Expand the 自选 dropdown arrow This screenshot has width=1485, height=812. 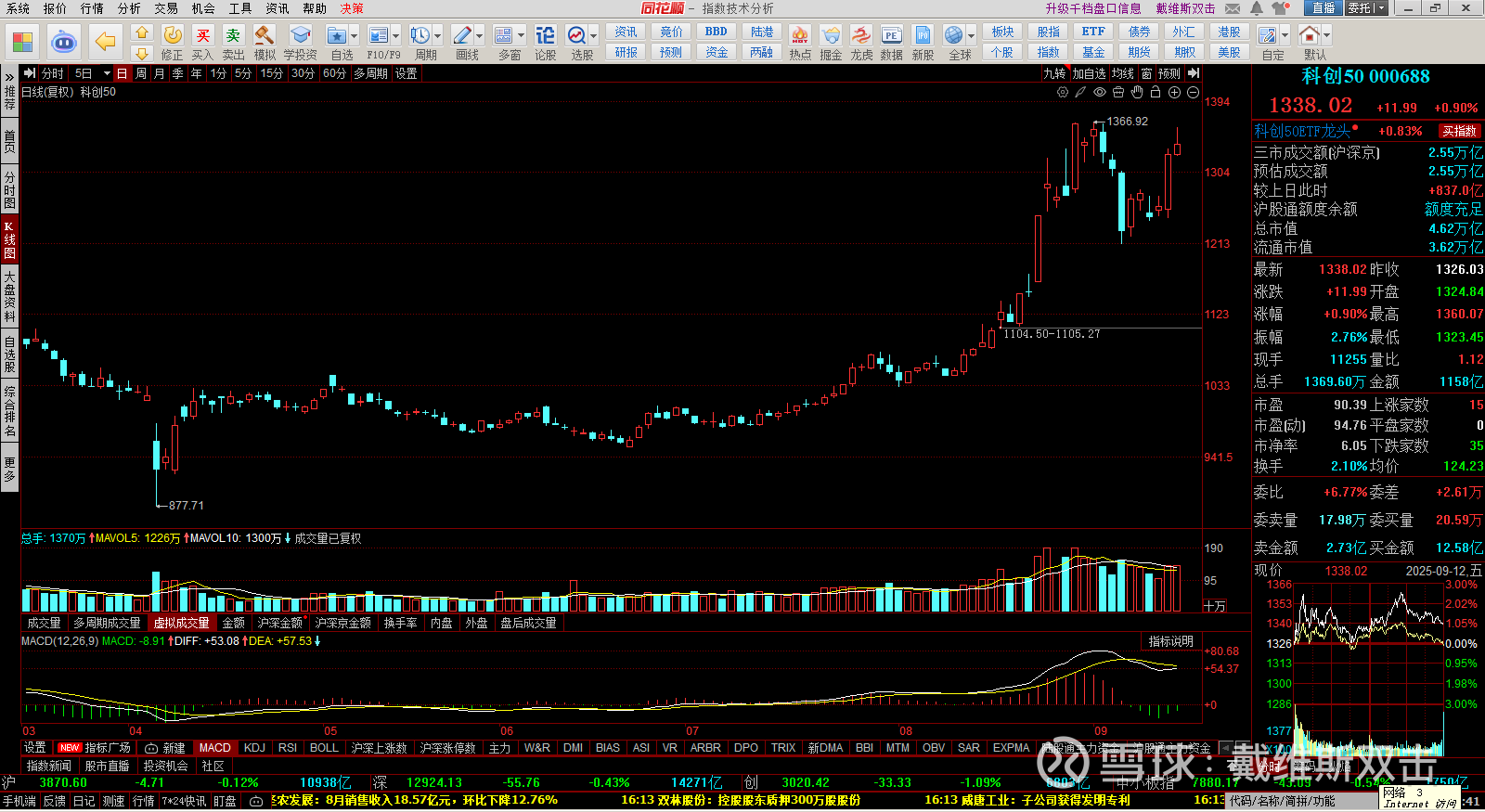click(x=354, y=36)
